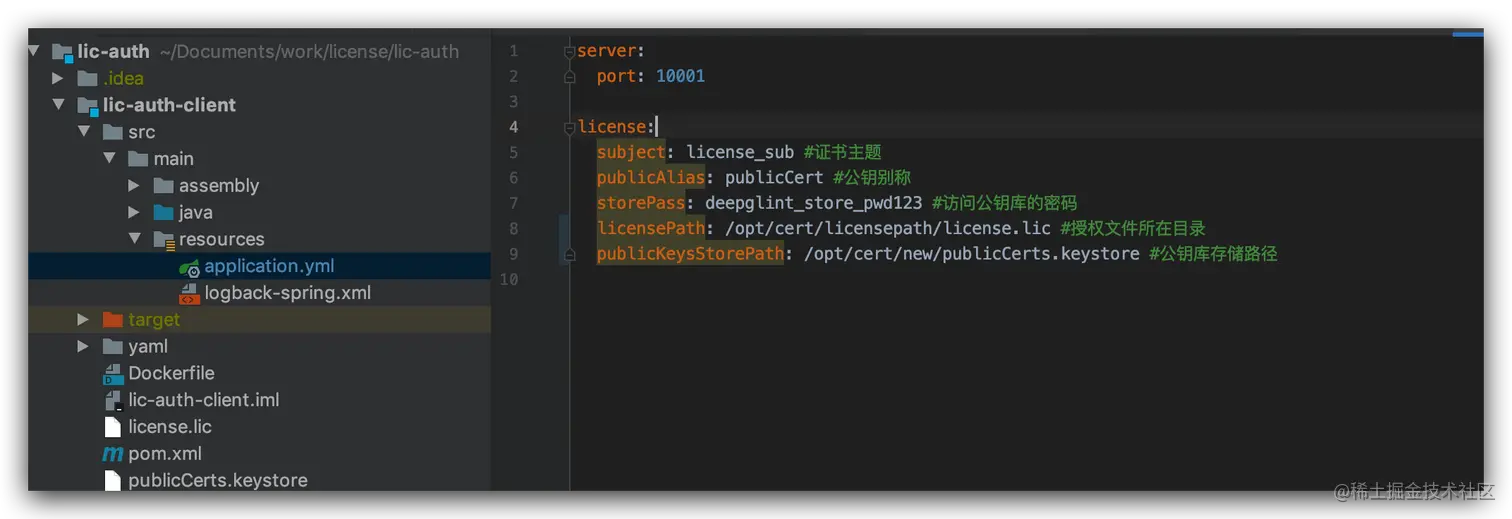The height and width of the screenshot is (519, 1512).
Task: Click the Spring application.yml file icon
Action: click(x=190, y=267)
